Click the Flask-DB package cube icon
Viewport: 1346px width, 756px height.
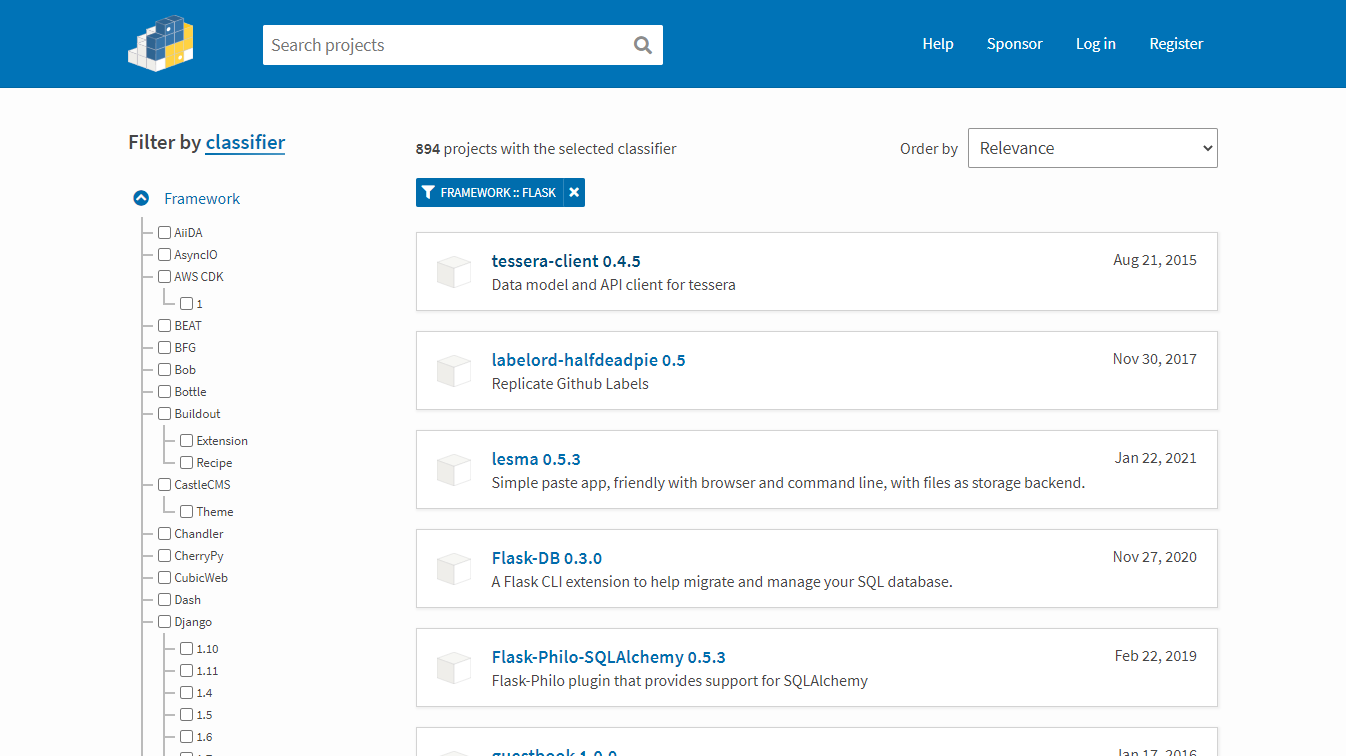tap(454, 569)
